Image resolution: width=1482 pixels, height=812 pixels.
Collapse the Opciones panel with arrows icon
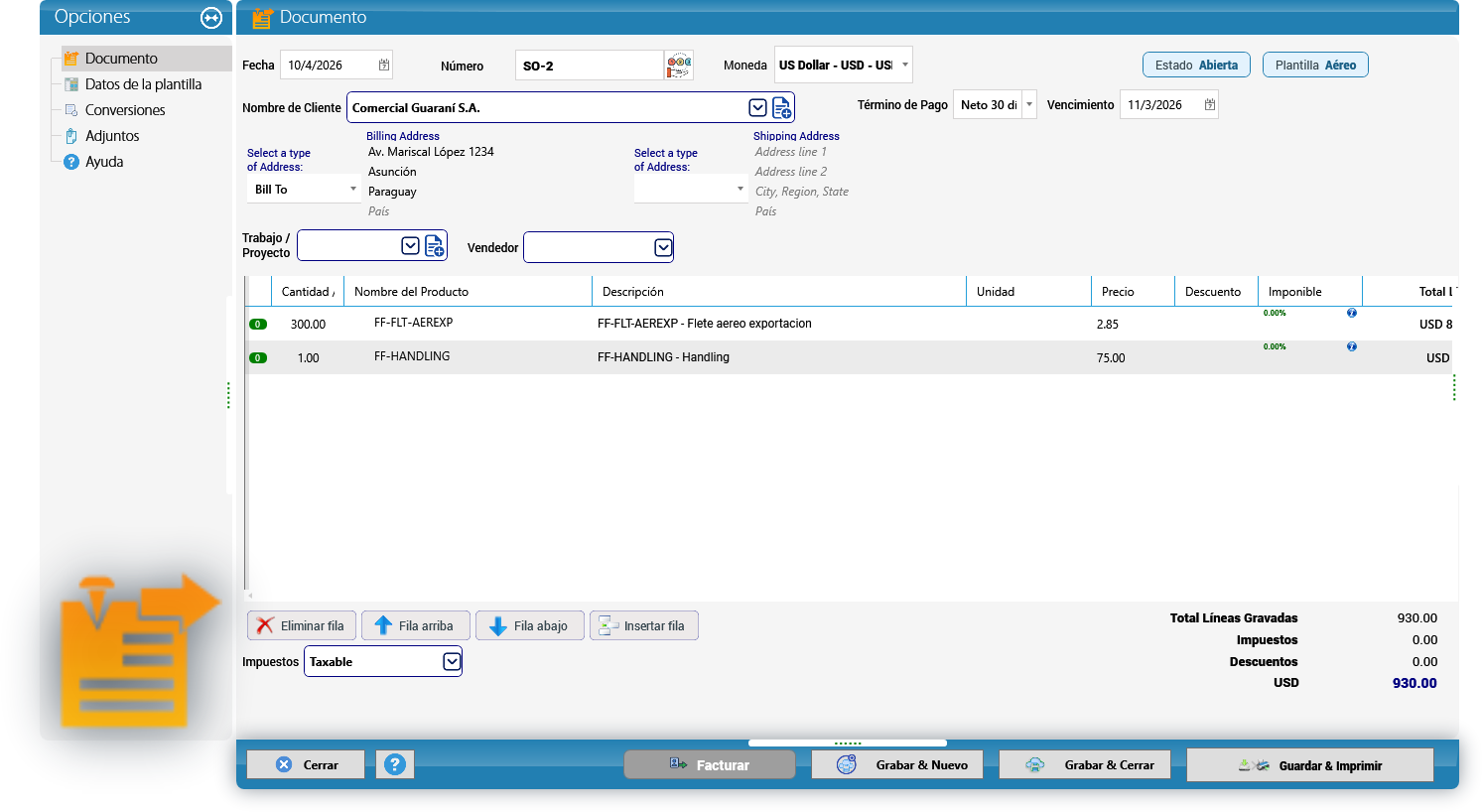coord(211,17)
